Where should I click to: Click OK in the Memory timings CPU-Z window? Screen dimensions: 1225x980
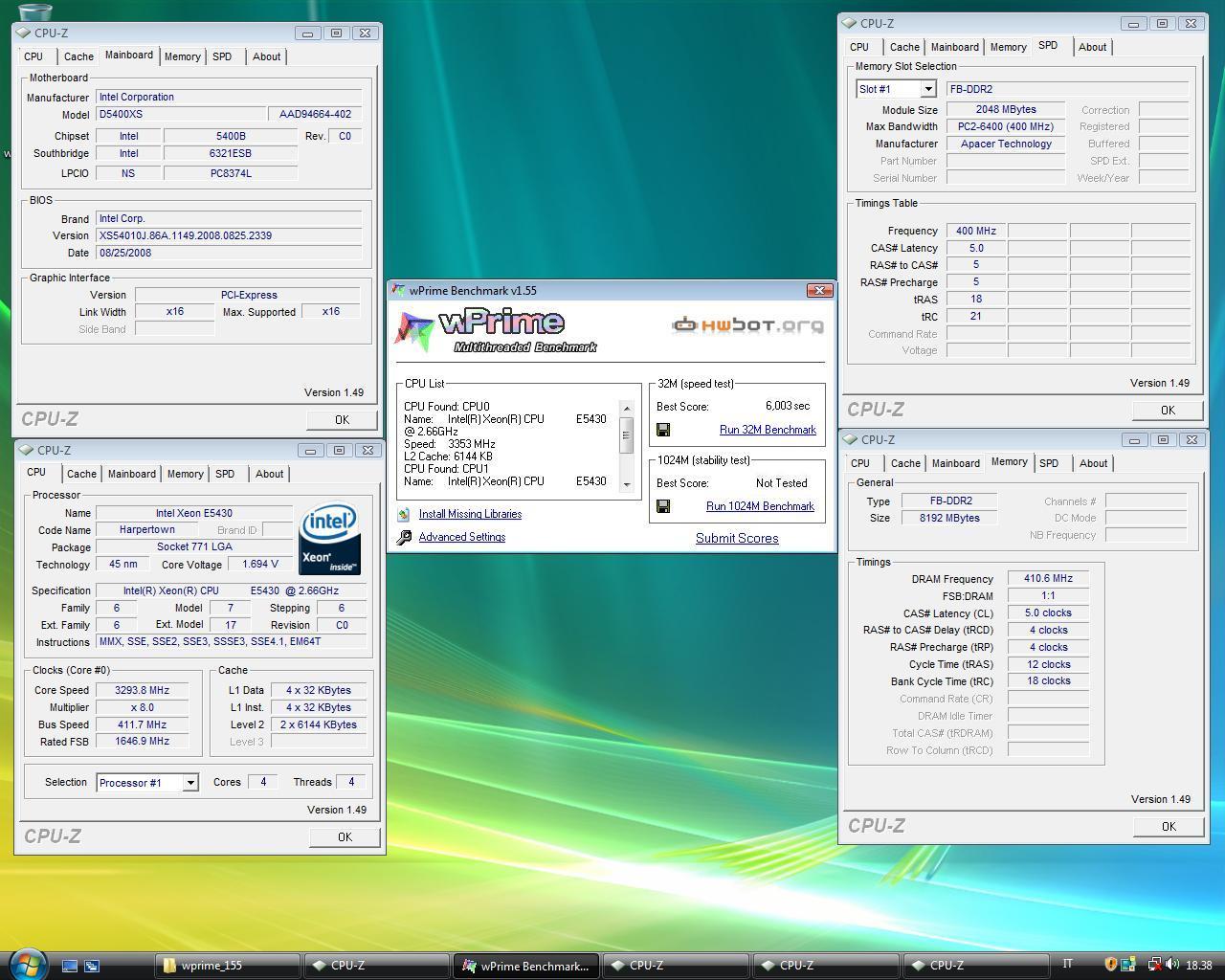click(1169, 826)
